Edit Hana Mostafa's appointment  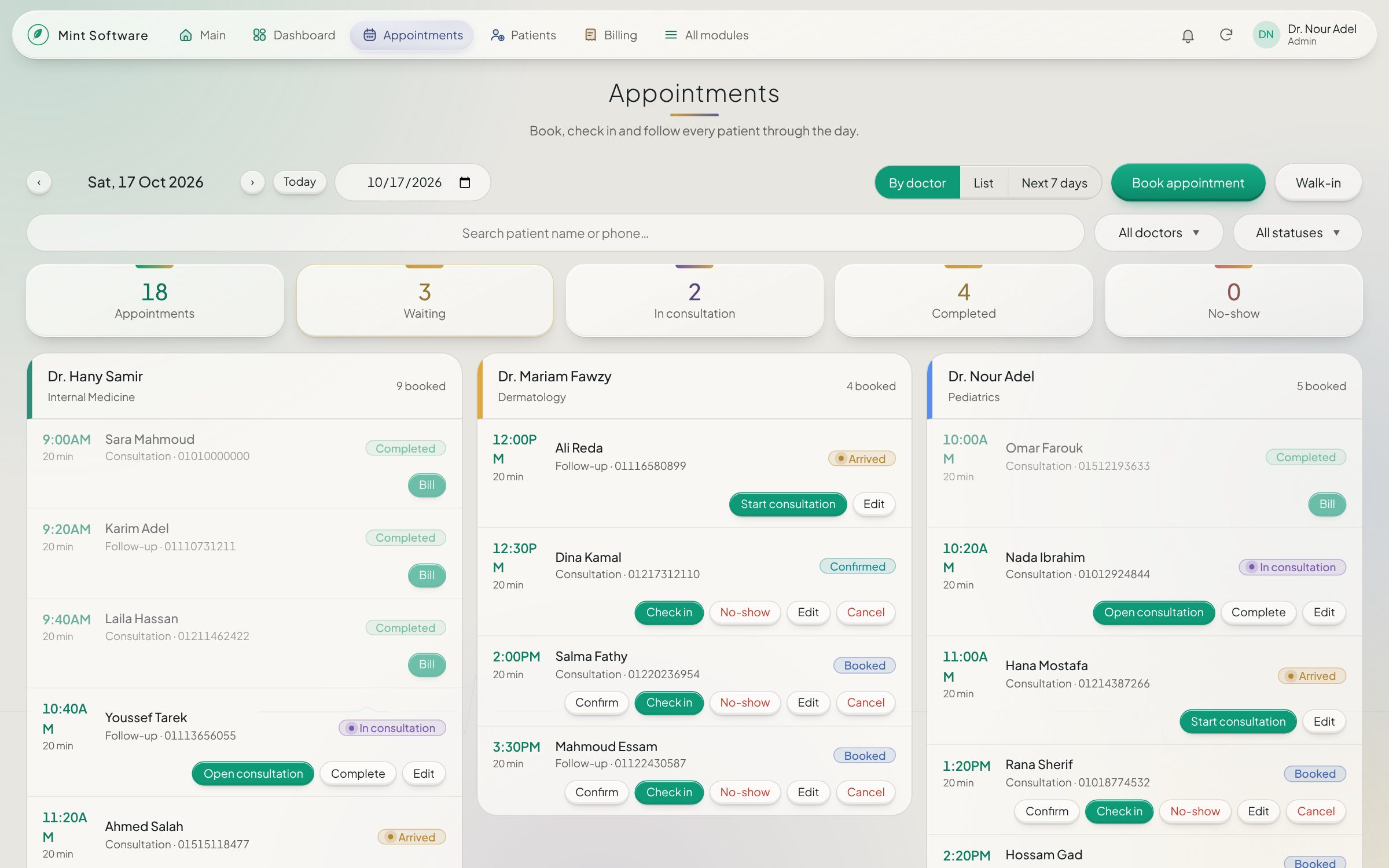[1324, 722]
